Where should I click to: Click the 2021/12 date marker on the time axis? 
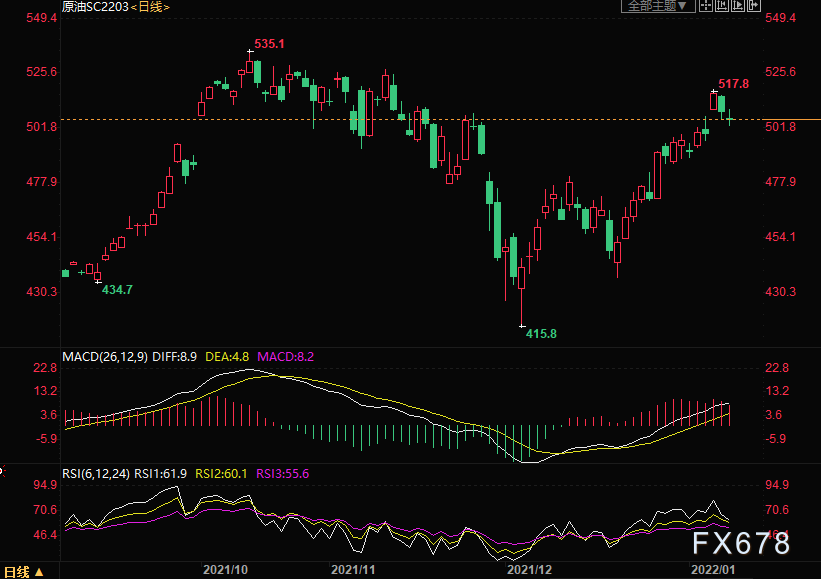pos(529,570)
